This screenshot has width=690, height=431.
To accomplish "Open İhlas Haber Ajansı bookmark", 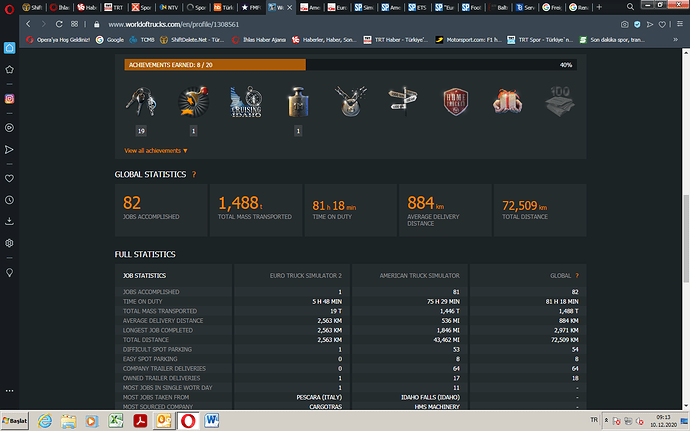I will 259,40.
